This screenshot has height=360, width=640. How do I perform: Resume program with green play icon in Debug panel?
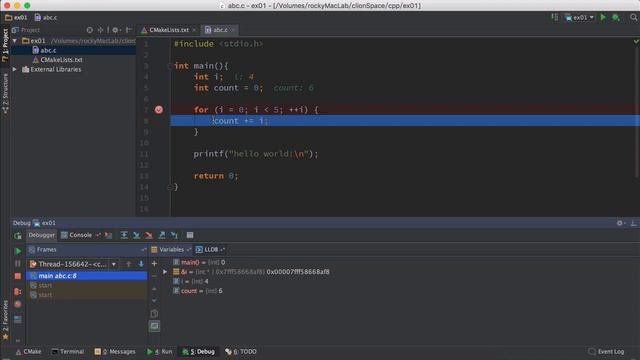tap(18, 251)
